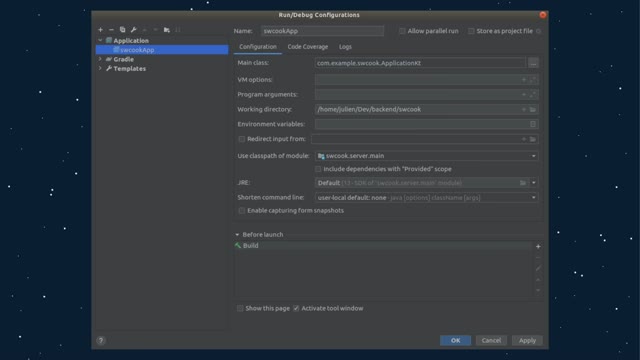
Task: Insert macro in Working directory field
Action: coord(524,109)
